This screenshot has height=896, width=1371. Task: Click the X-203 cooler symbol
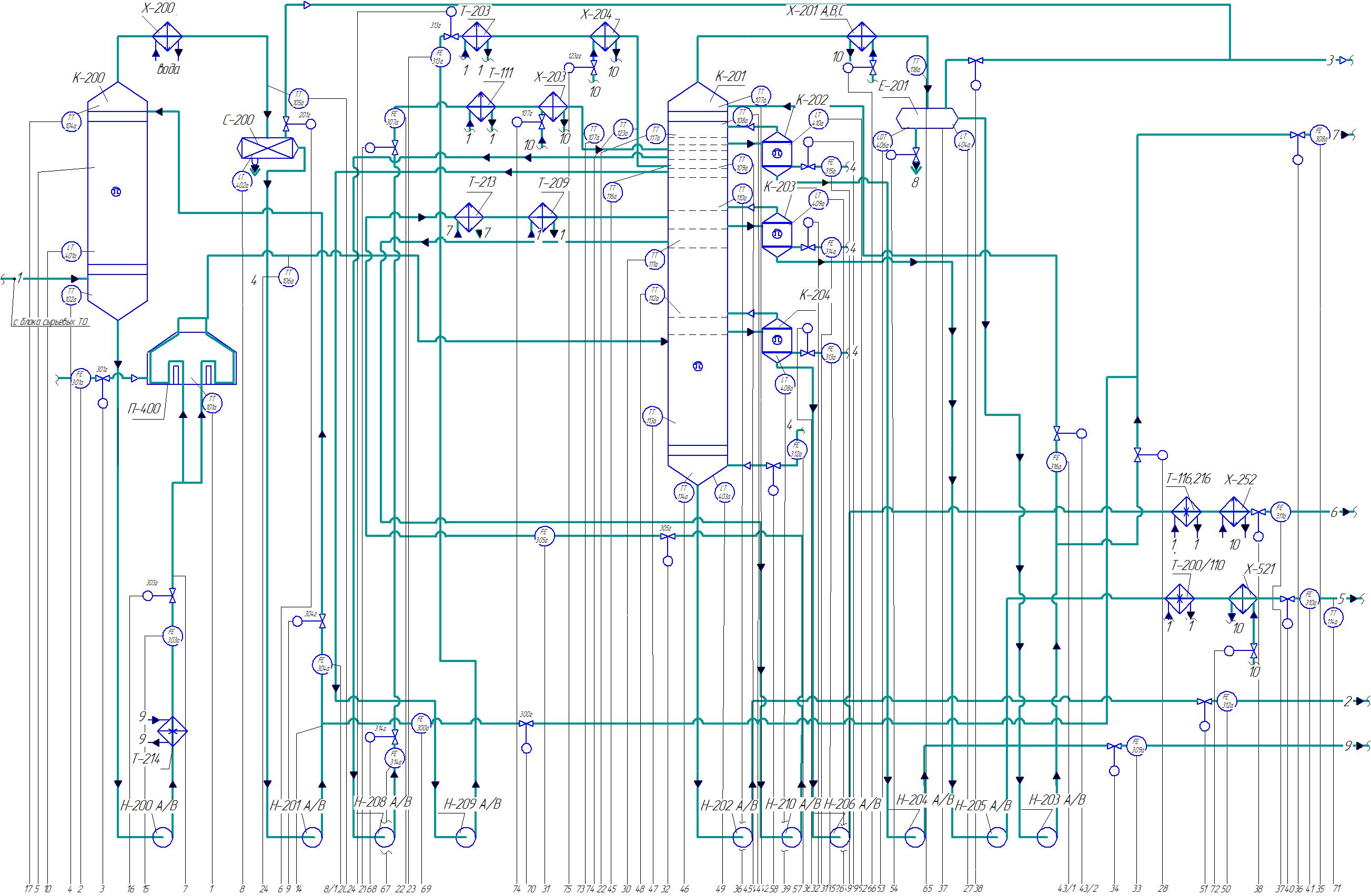click(x=553, y=107)
